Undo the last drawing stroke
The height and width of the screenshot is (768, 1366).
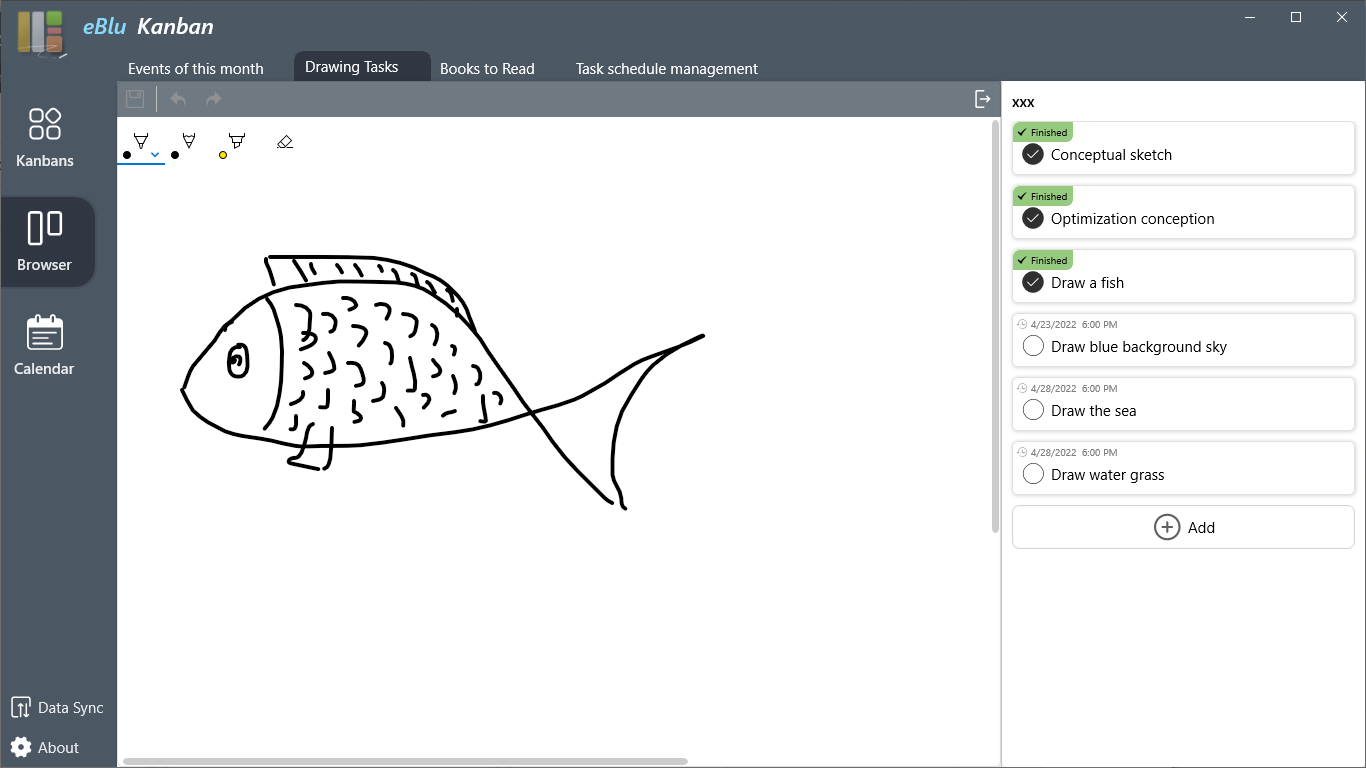(x=178, y=98)
